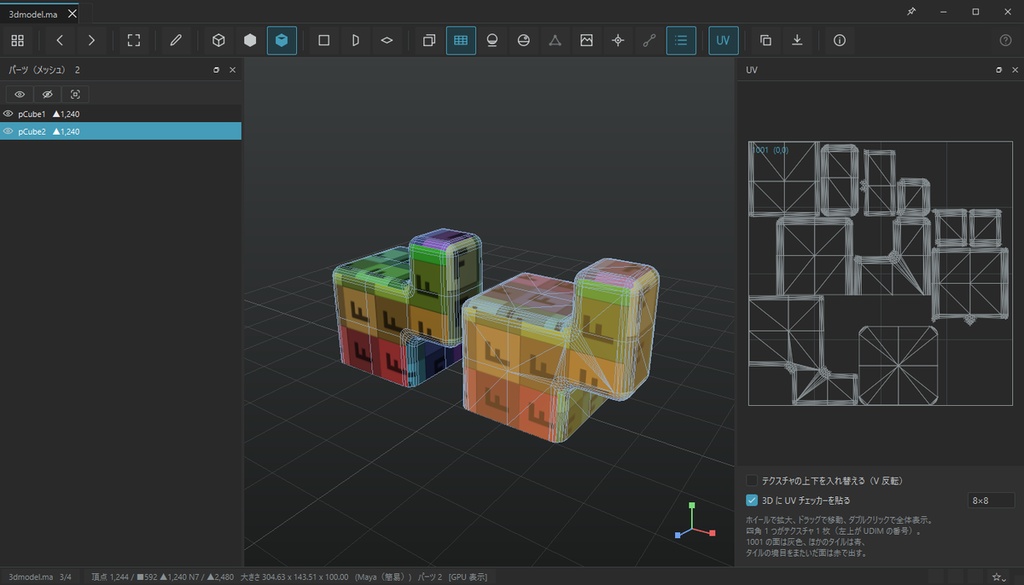Click the copy screenshot duplicate icon
1024x585 pixels.
point(765,40)
